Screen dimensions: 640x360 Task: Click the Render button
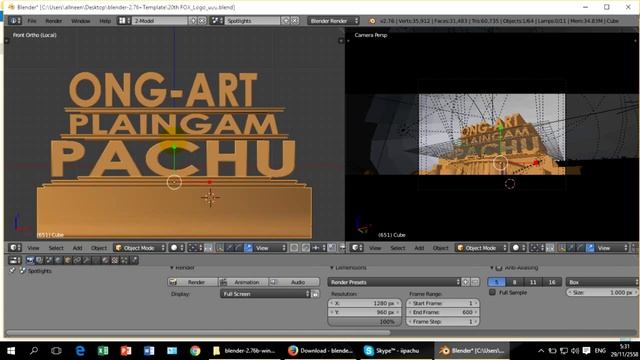point(193,282)
